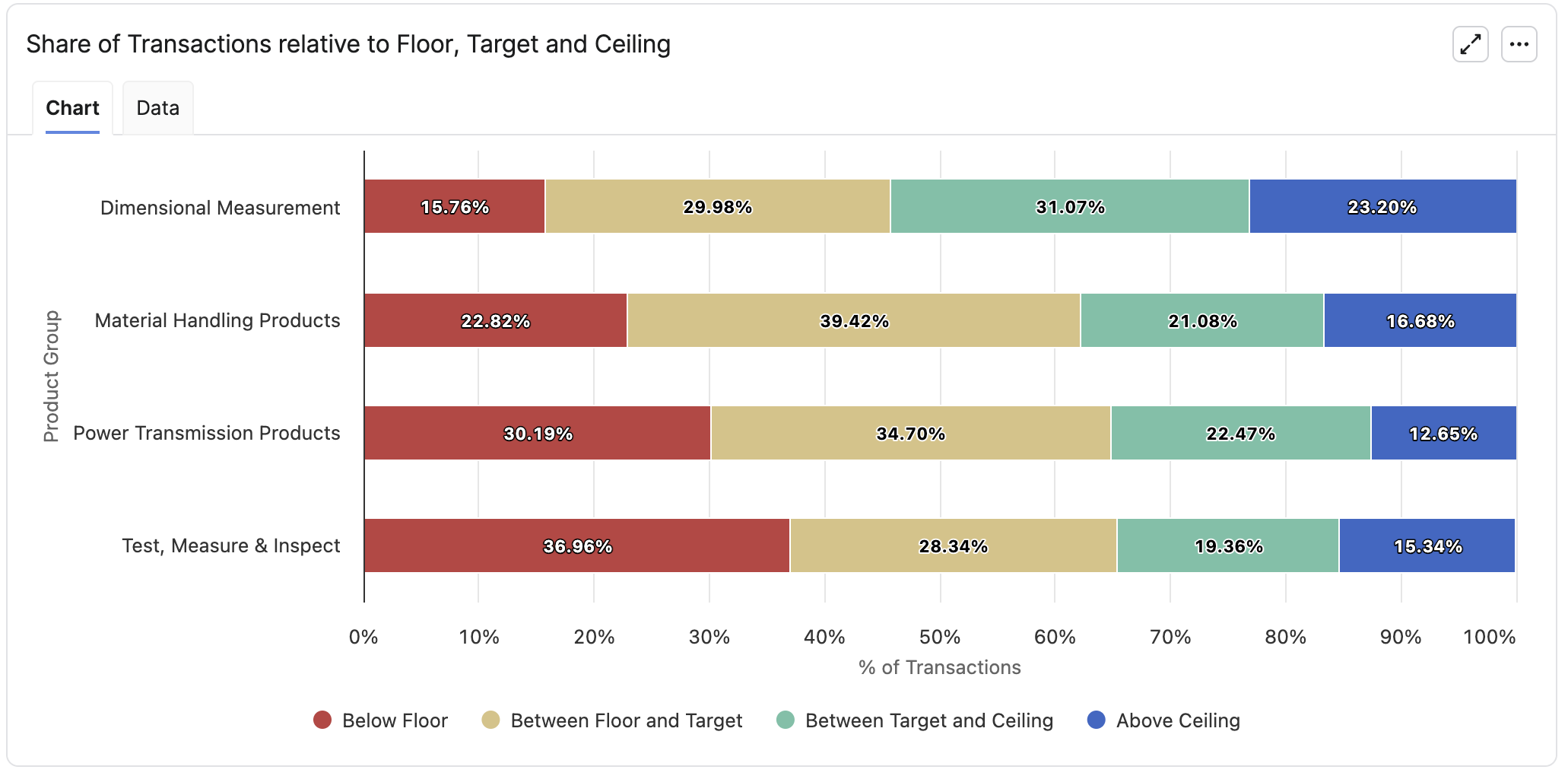Click the red Below Floor legend dot

(322, 720)
